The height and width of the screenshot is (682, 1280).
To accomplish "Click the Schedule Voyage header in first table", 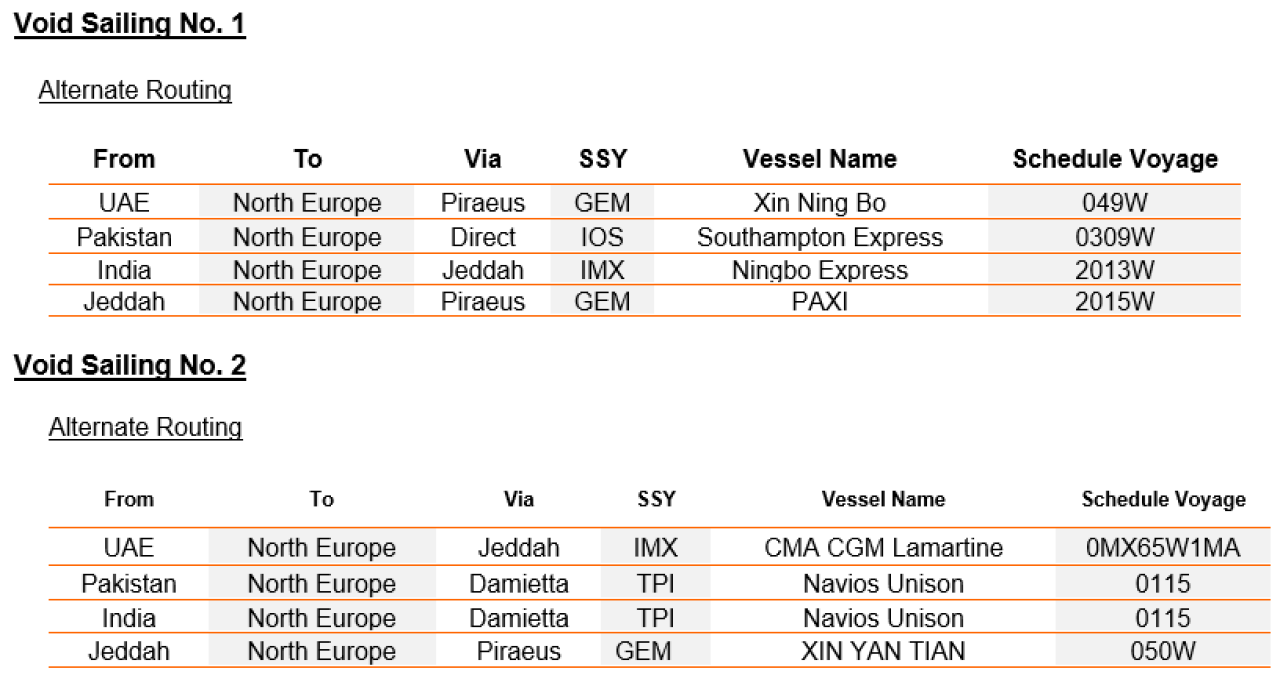I will tap(1115, 159).
